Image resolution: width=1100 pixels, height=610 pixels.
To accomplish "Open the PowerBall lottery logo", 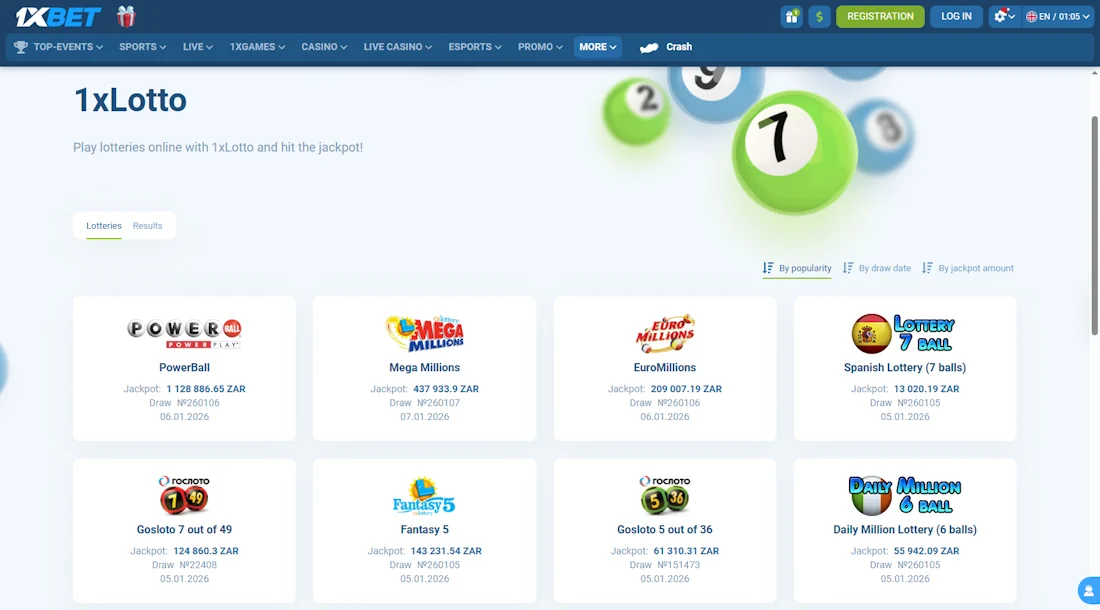I will [184, 333].
